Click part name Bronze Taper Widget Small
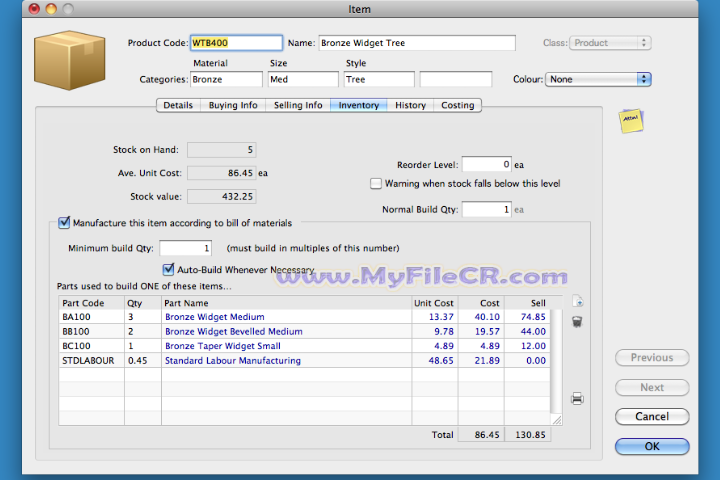Viewport: 720px width, 480px height. tap(223, 346)
